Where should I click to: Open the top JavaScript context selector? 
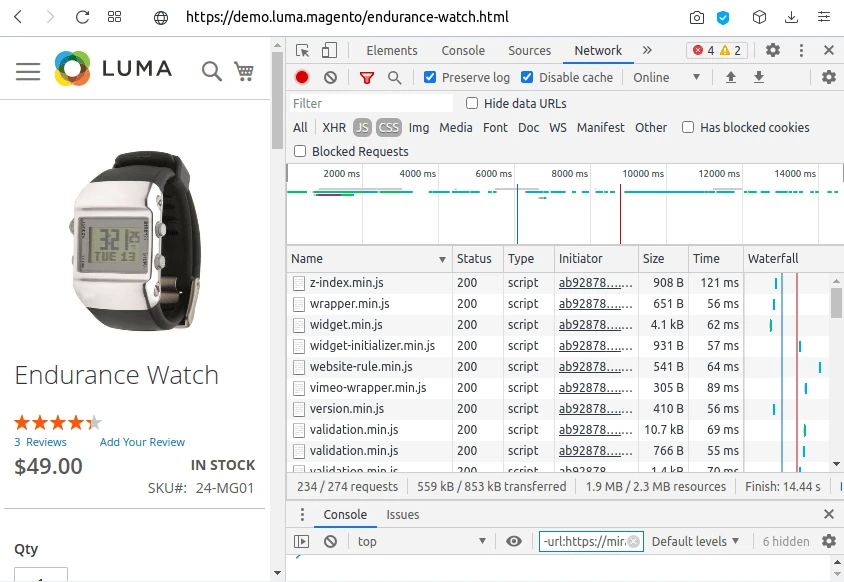click(420, 541)
